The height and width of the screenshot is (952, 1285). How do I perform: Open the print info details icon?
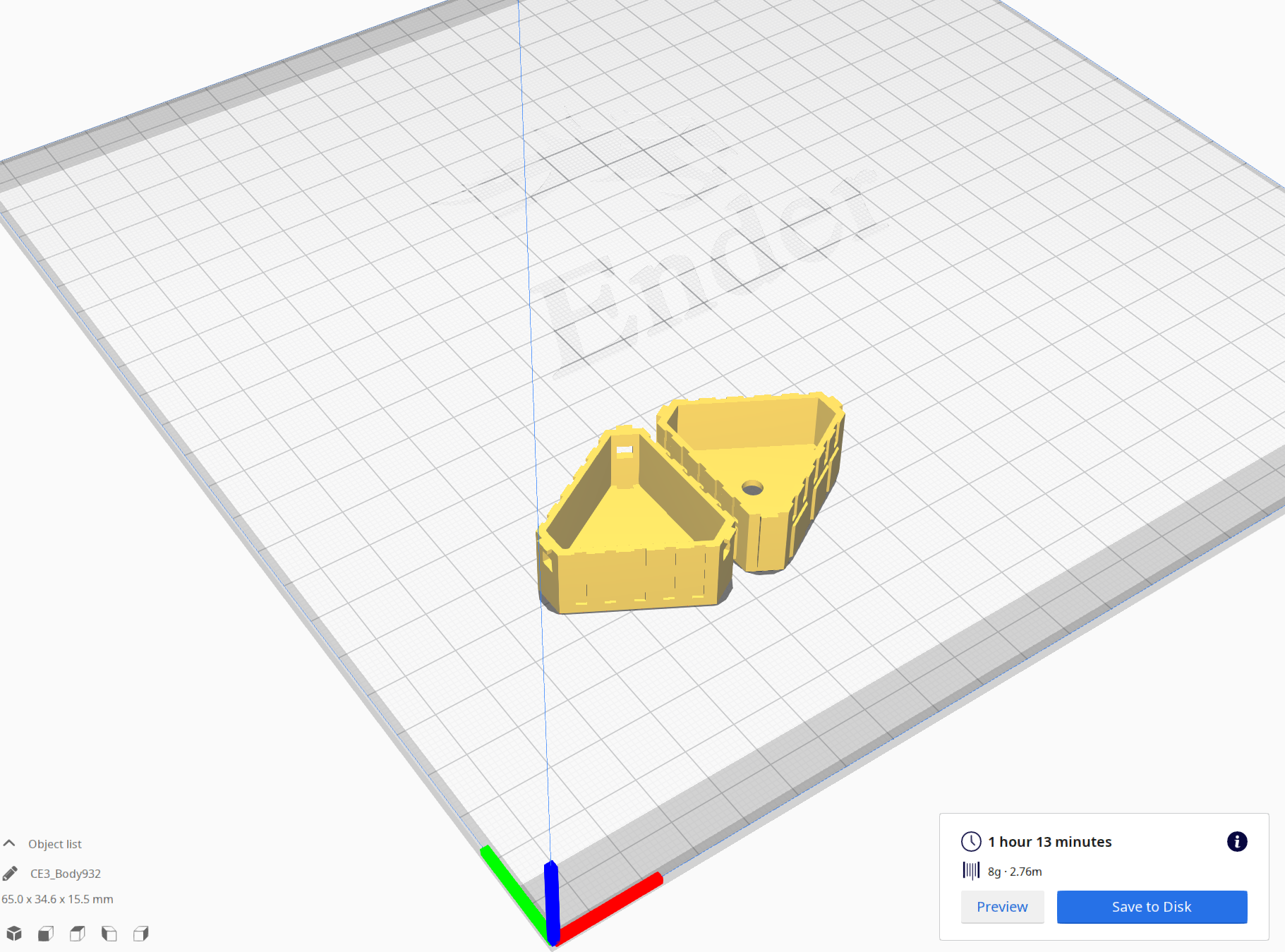click(x=1237, y=841)
